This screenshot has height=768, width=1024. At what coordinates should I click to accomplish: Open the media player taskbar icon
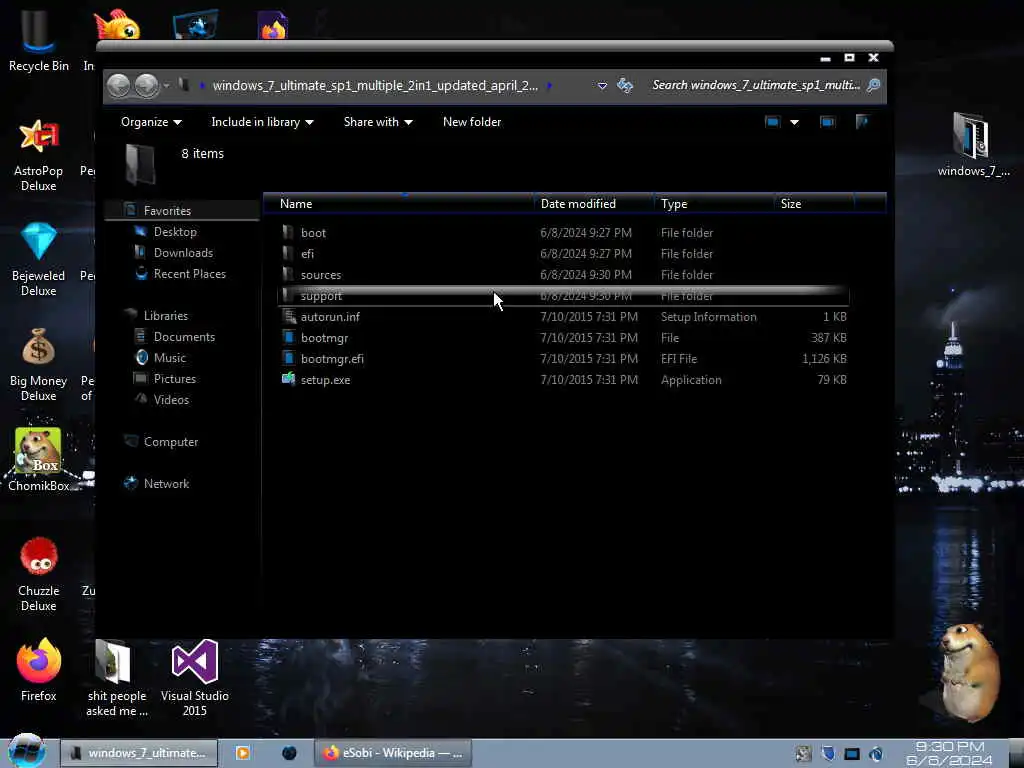242,753
